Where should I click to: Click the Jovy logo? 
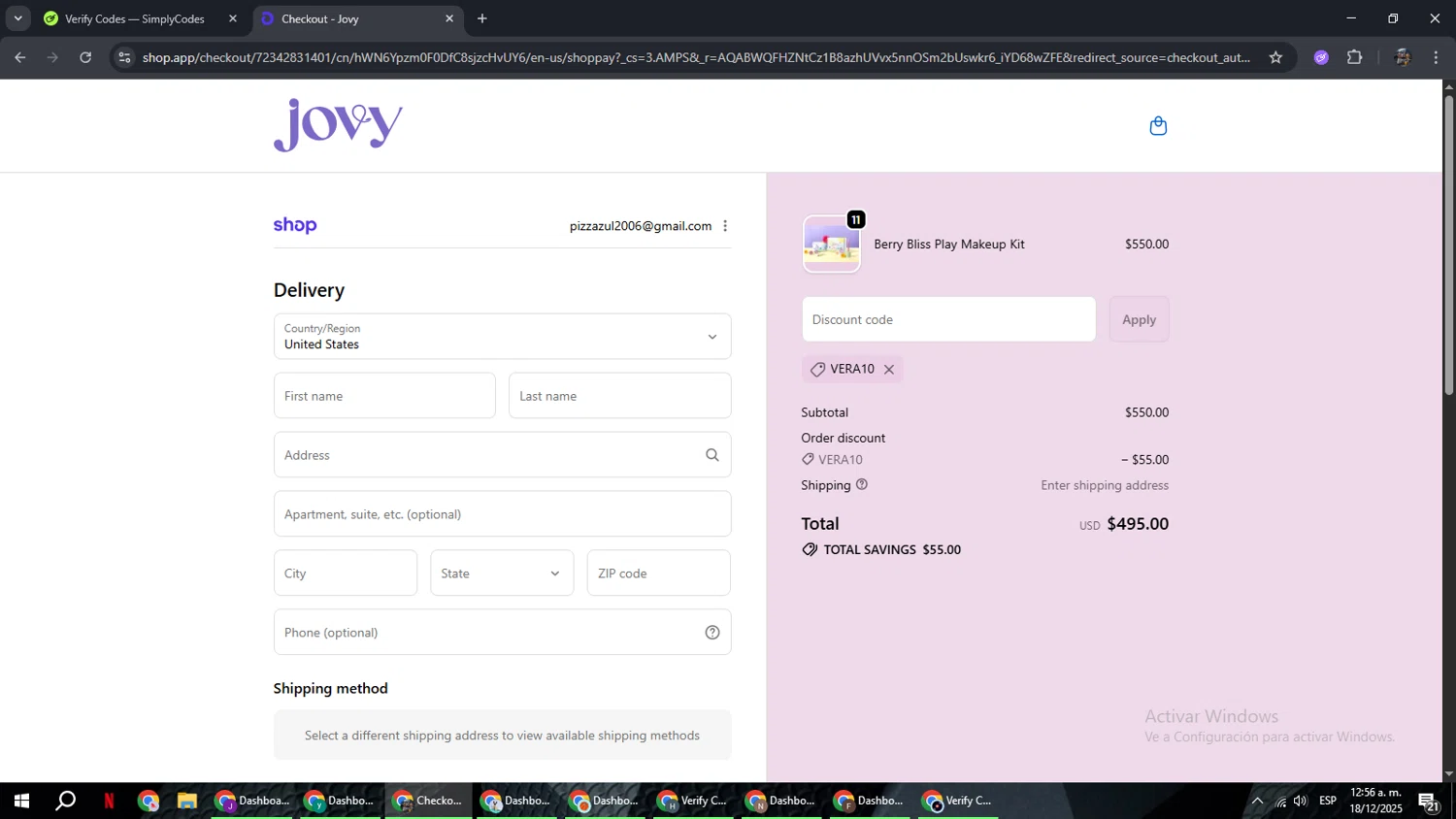(338, 125)
